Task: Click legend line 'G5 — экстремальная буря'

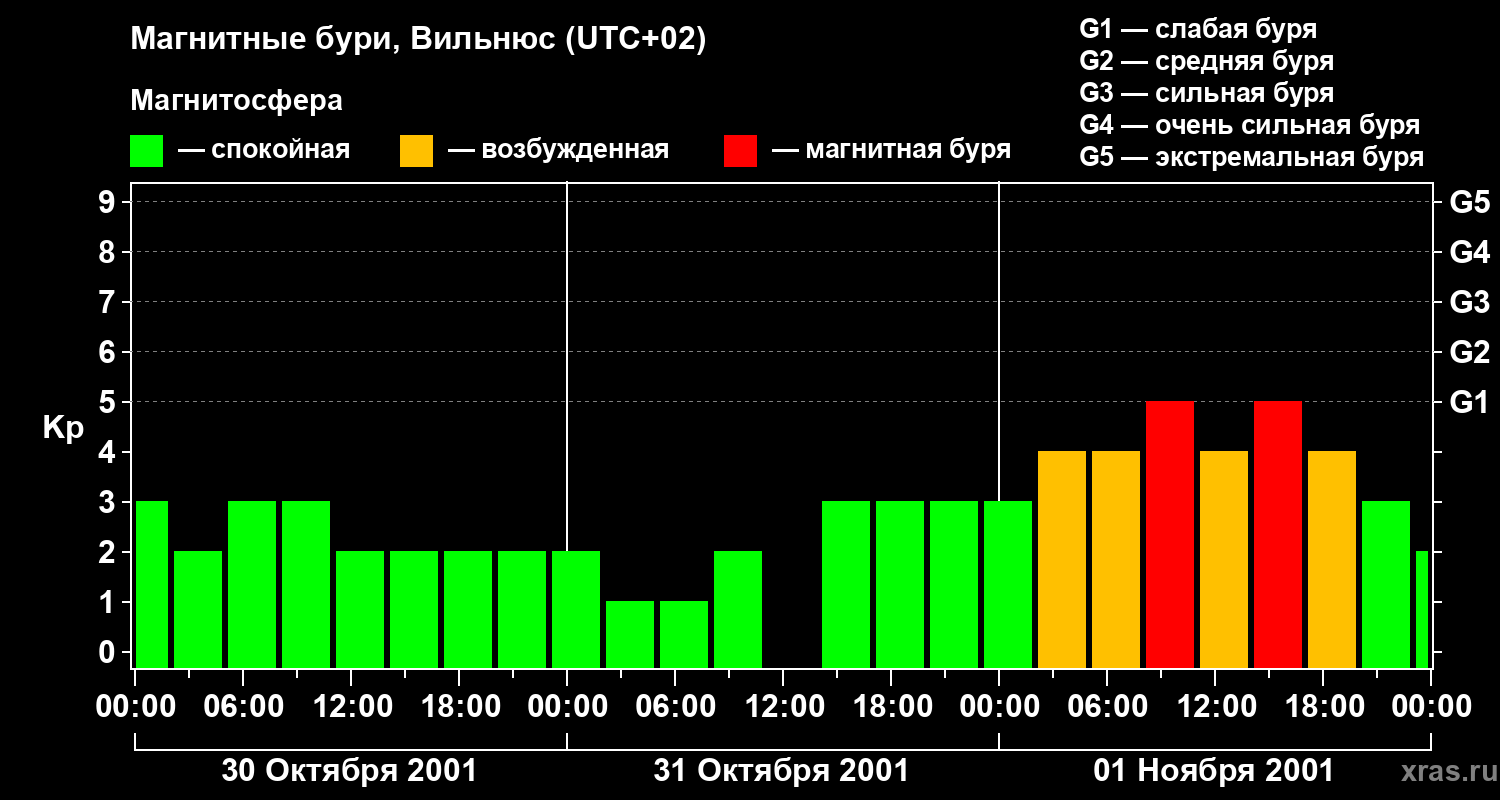Action: [x=1252, y=157]
